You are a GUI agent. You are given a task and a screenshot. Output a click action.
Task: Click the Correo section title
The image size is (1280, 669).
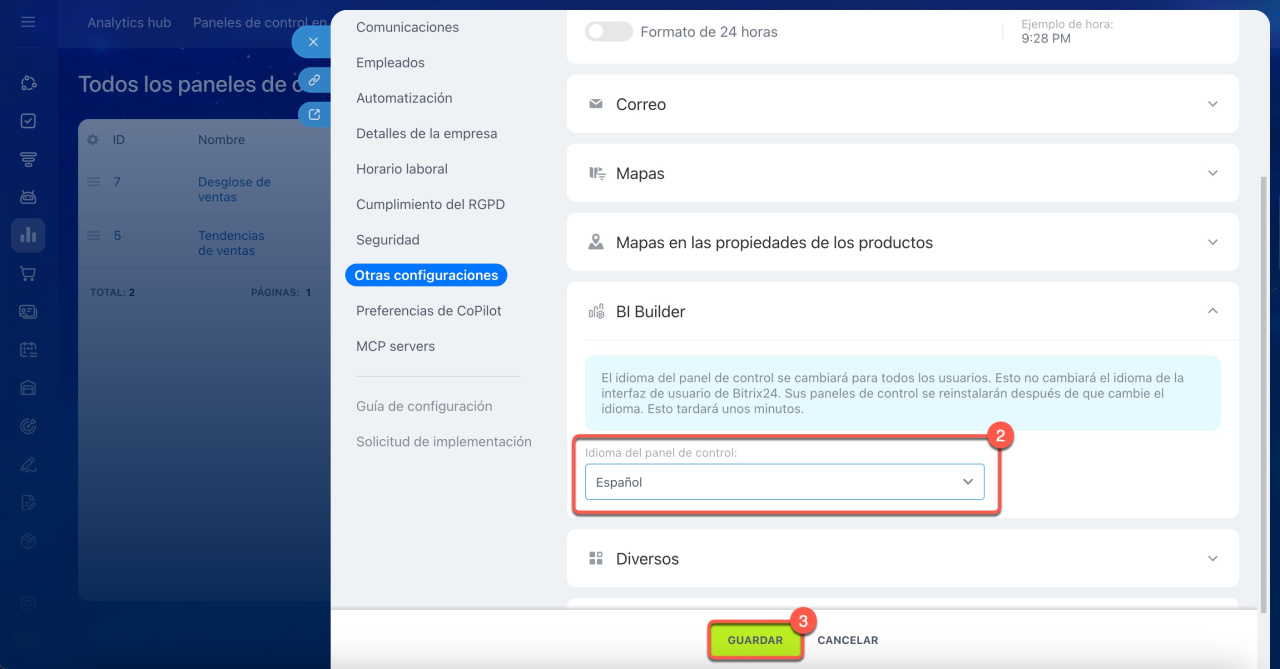(641, 104)
